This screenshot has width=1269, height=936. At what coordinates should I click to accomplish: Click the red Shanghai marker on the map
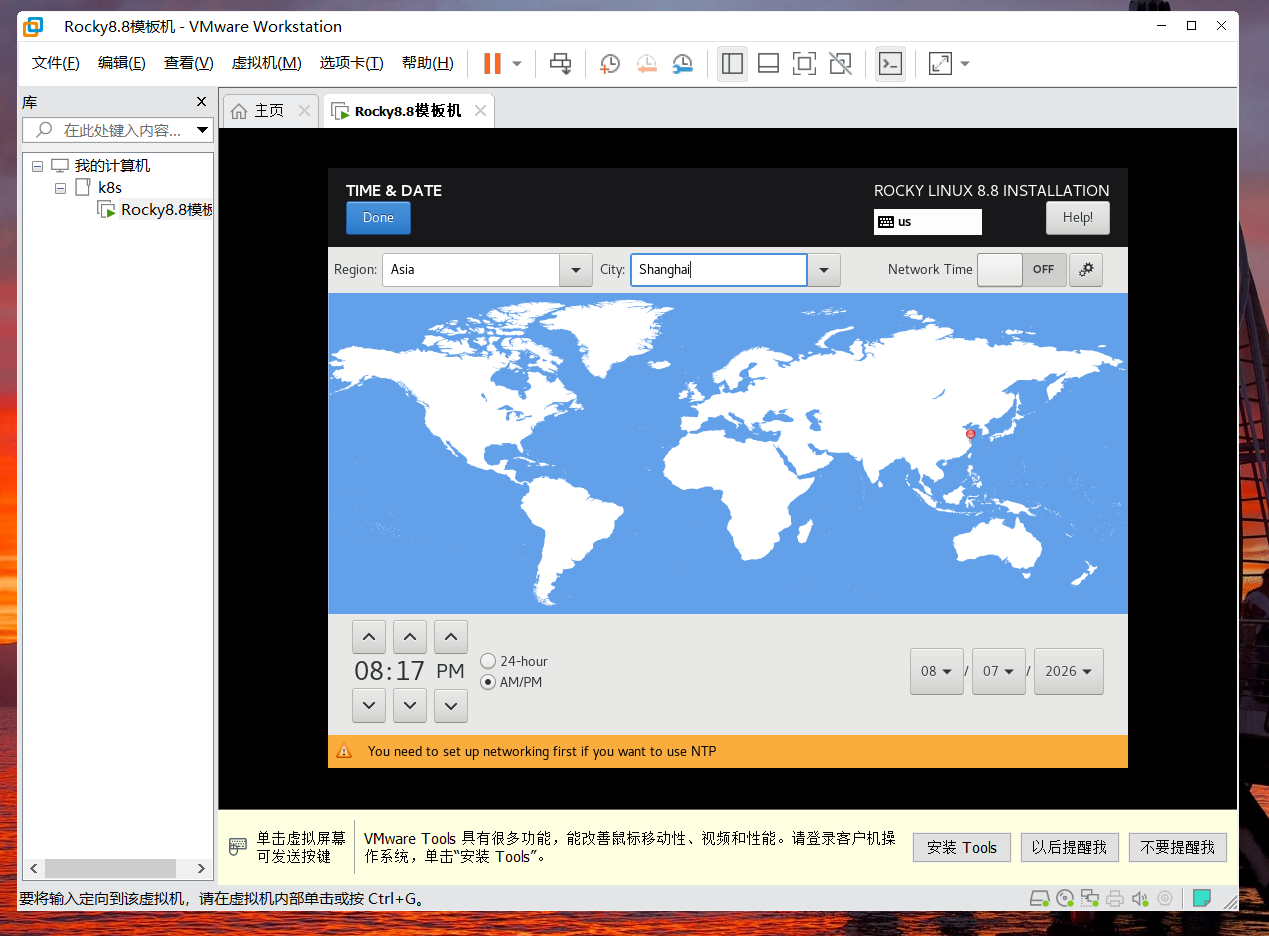click(970, 434)
